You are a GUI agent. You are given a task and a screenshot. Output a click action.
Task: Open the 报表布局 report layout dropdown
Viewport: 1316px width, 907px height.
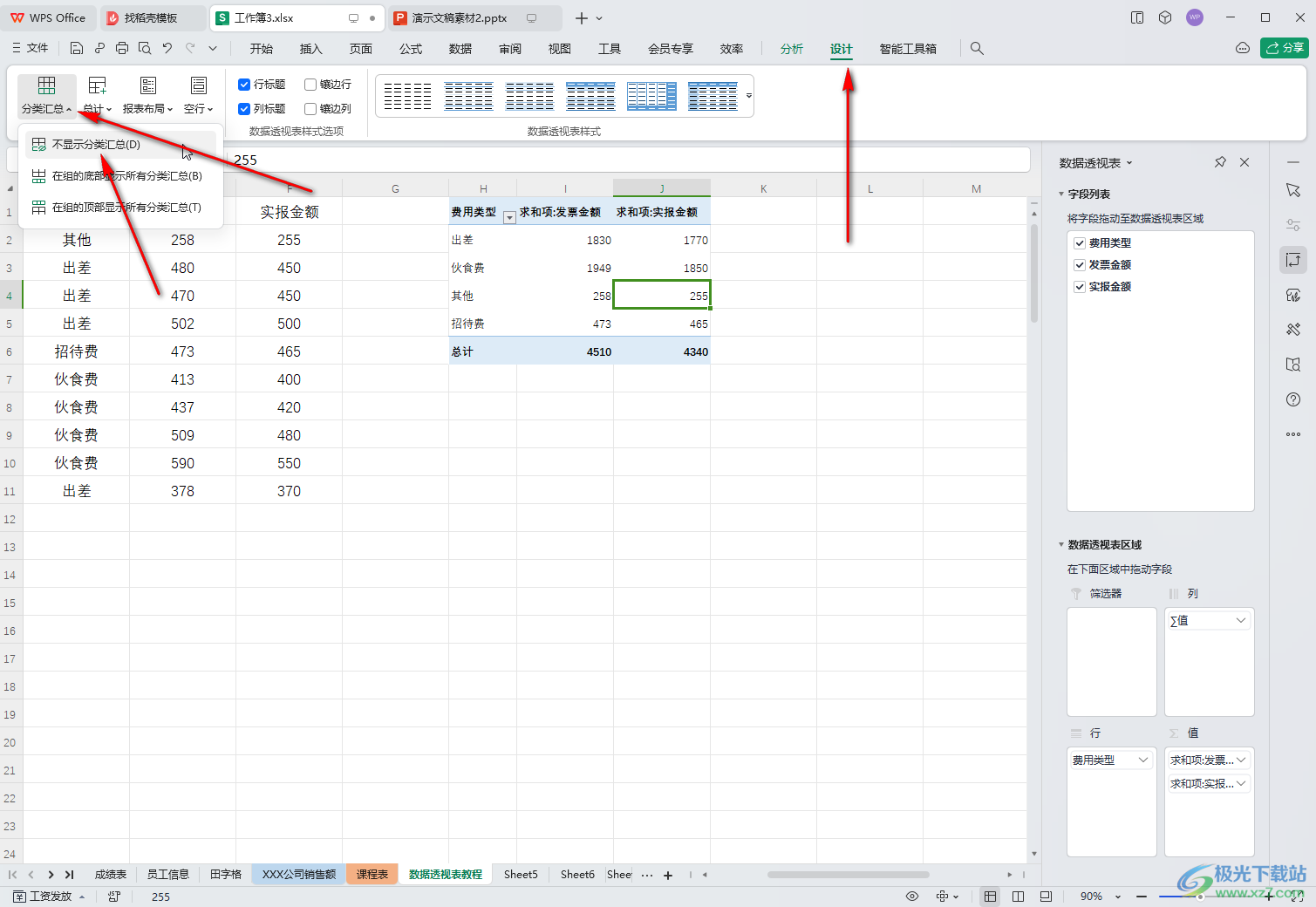click(x=147, y=96)
